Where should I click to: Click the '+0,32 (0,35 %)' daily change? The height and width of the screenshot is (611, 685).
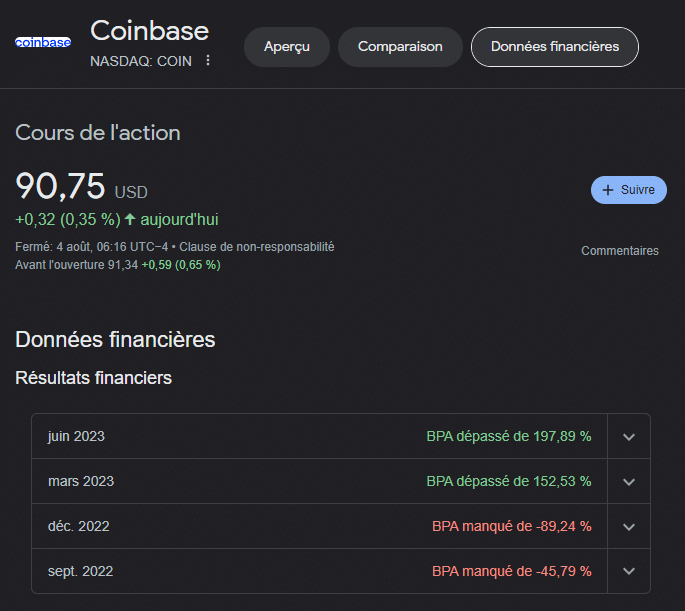click(x=68, y=219)
